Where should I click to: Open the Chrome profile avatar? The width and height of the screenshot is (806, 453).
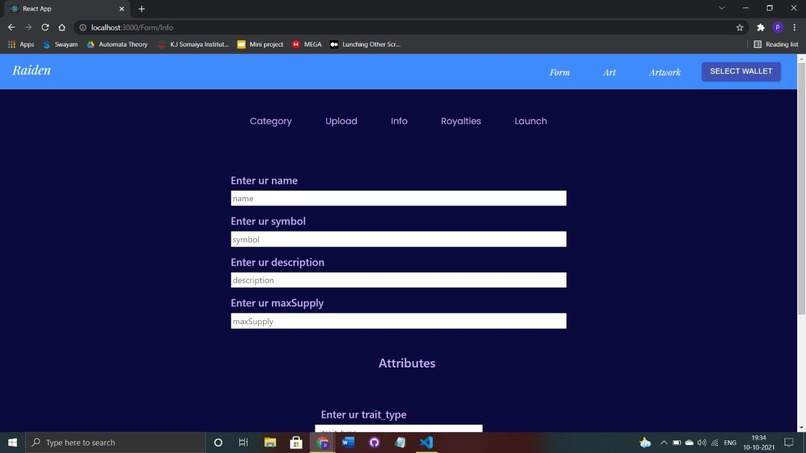click(778, 28)
